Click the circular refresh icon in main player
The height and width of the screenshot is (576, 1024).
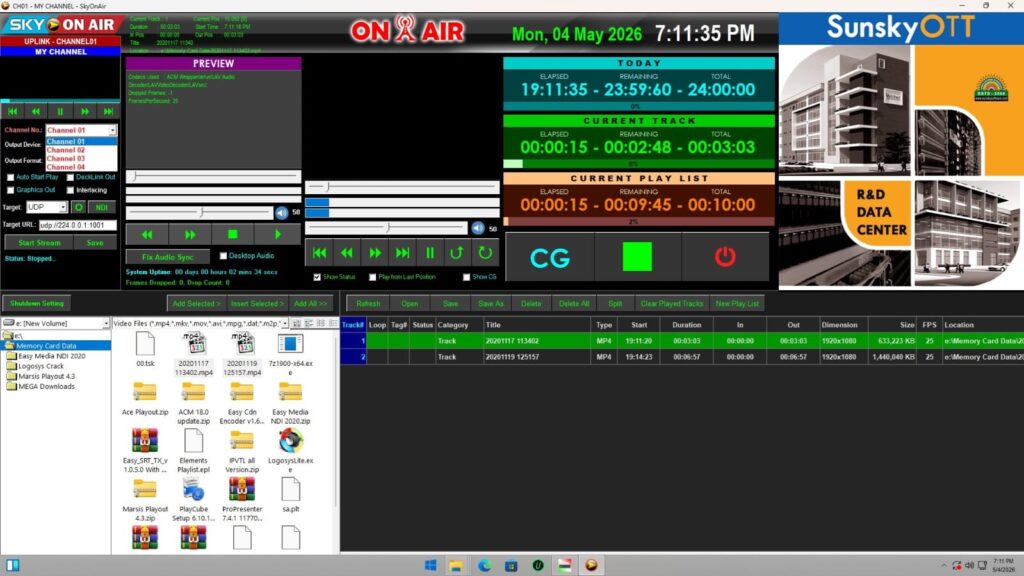click(485, 253)
